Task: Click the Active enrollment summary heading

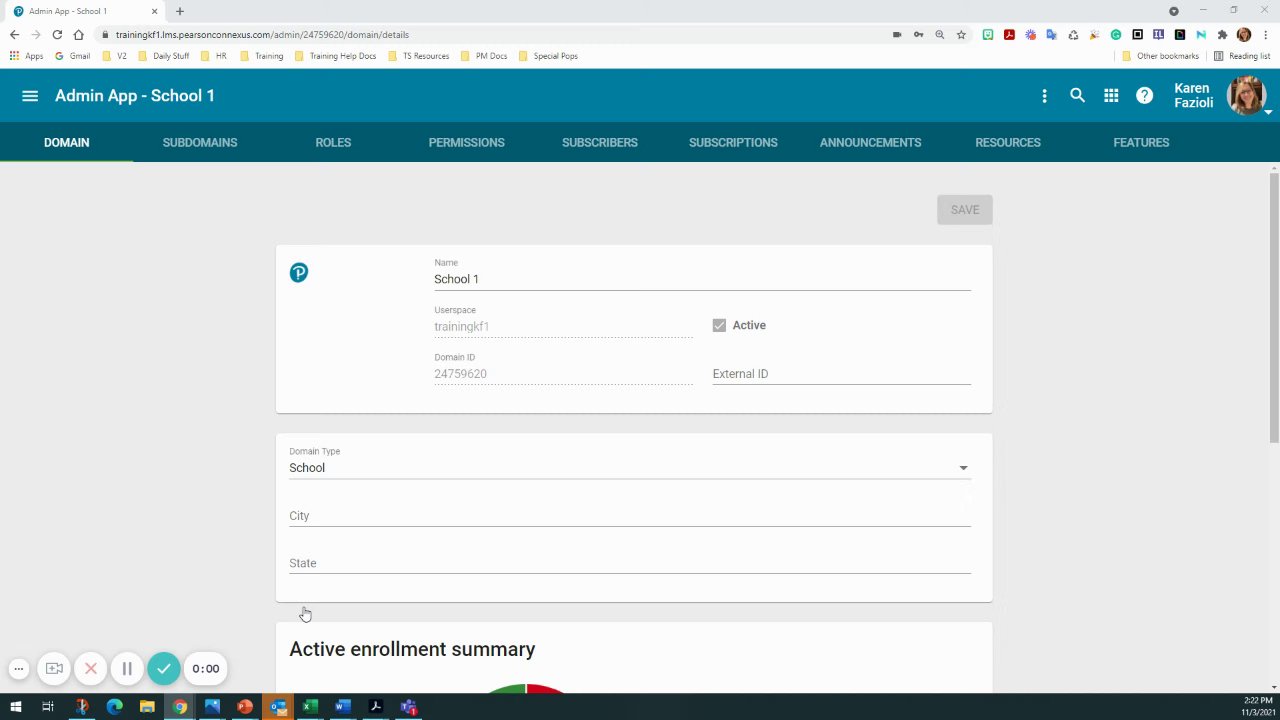Action: click(412, 649)
